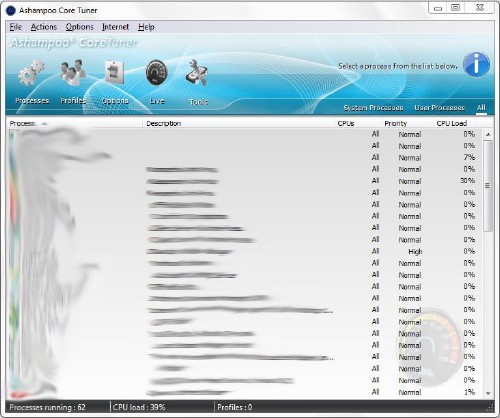Sort by the CPUs column header
Image resolution: width=500 pixels, height=418 pixels.
(357, 123)
